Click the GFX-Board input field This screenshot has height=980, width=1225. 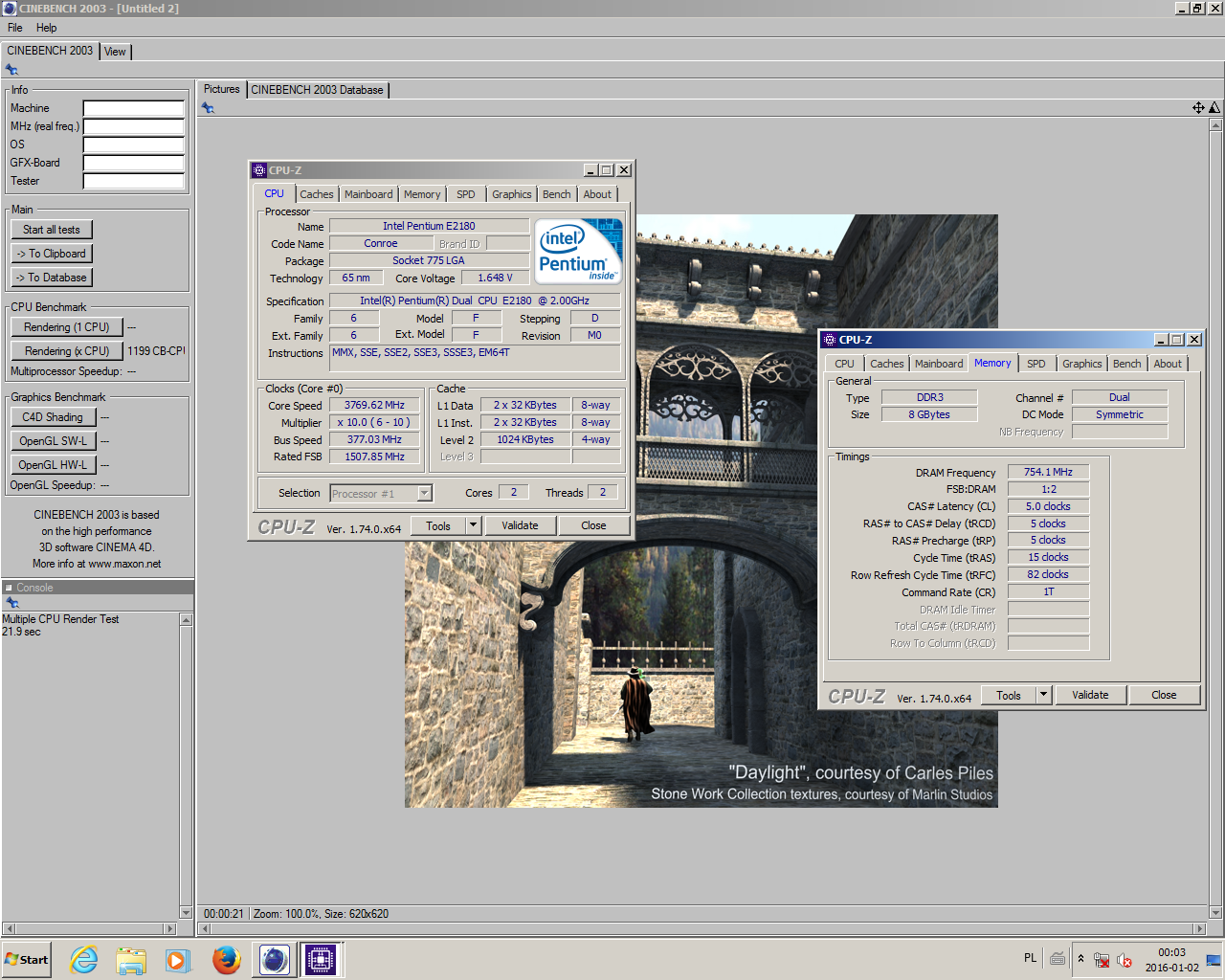(x=134, y=163)
